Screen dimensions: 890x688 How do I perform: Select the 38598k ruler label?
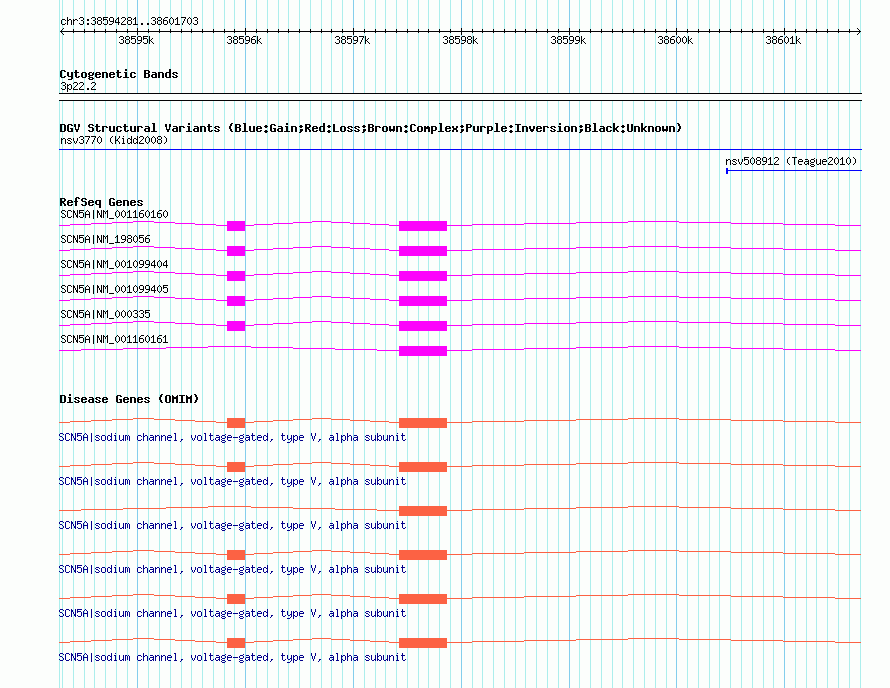tap(460, 40)
